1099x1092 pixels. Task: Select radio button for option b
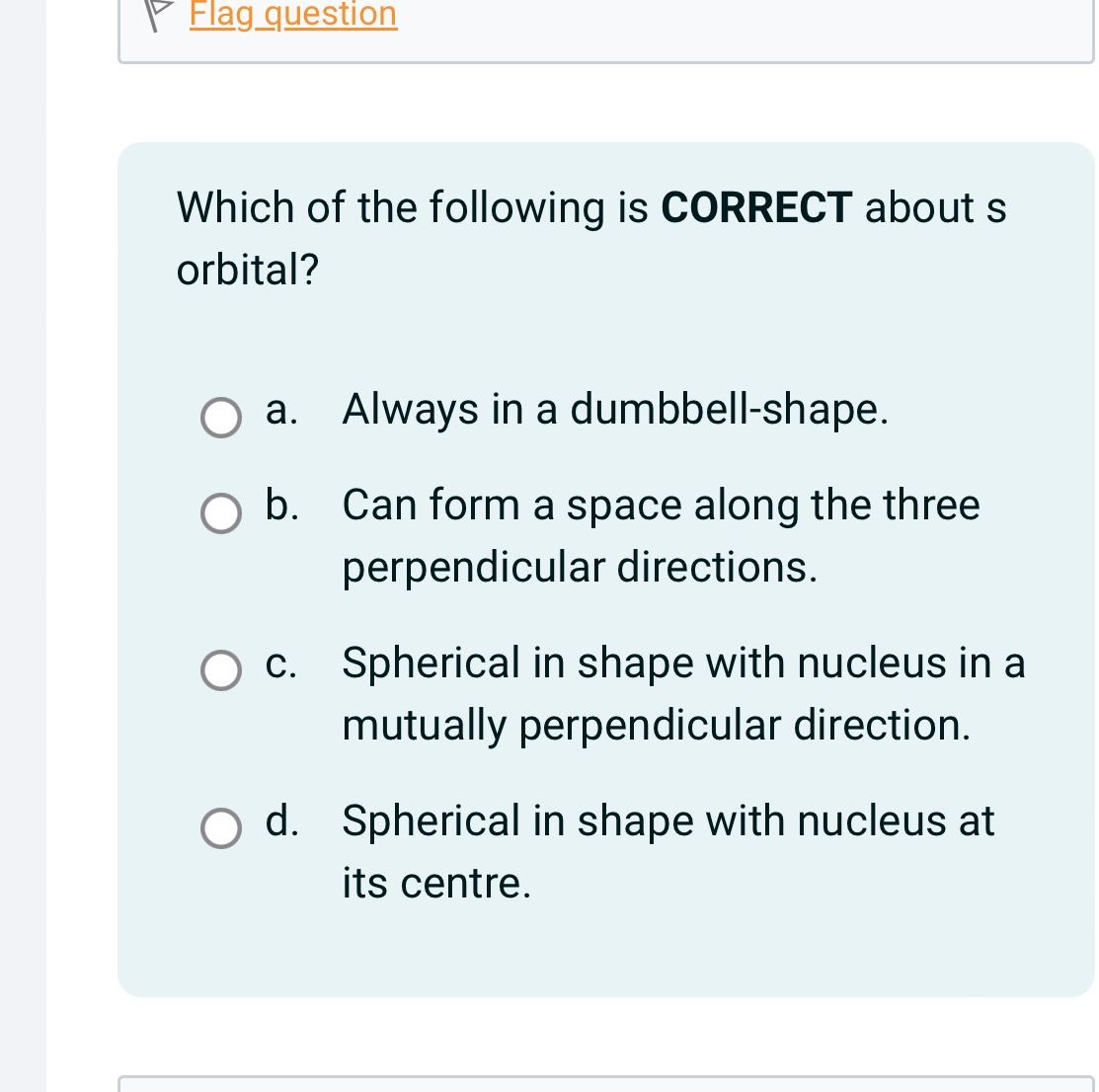220,514
